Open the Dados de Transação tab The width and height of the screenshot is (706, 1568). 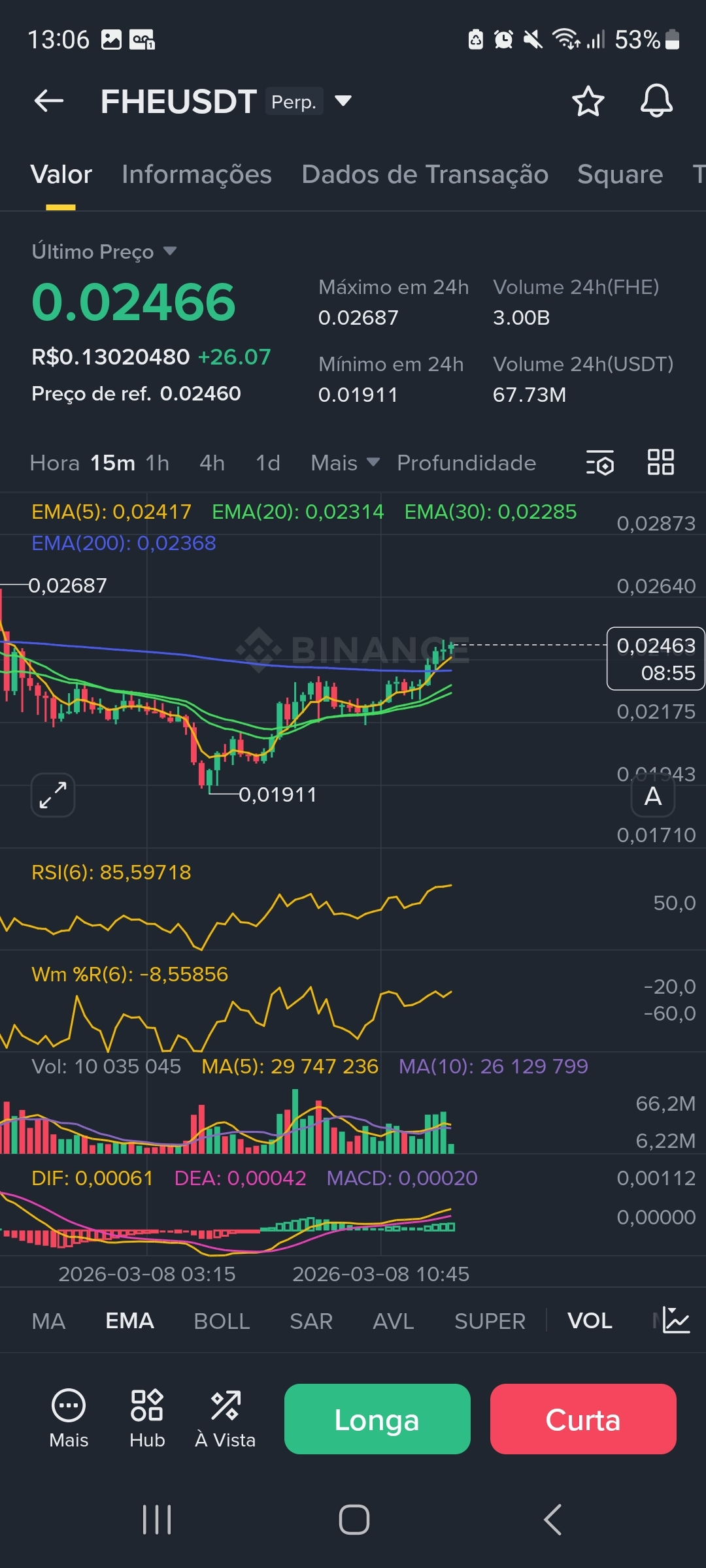[x=425, y=174]
